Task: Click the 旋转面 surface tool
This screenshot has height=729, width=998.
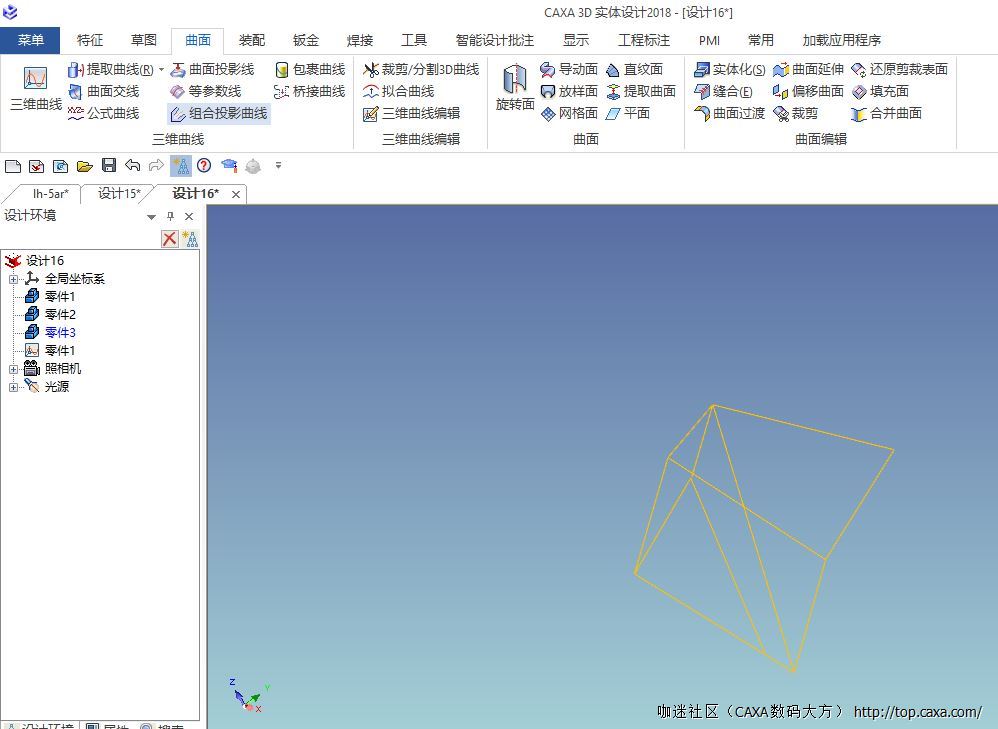Action: point(515,88)
